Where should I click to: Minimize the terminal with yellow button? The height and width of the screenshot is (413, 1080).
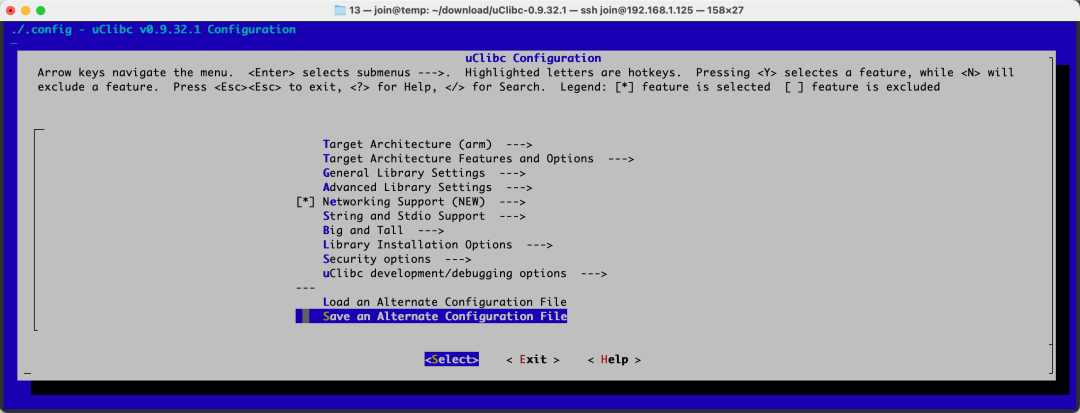(25, 10)
